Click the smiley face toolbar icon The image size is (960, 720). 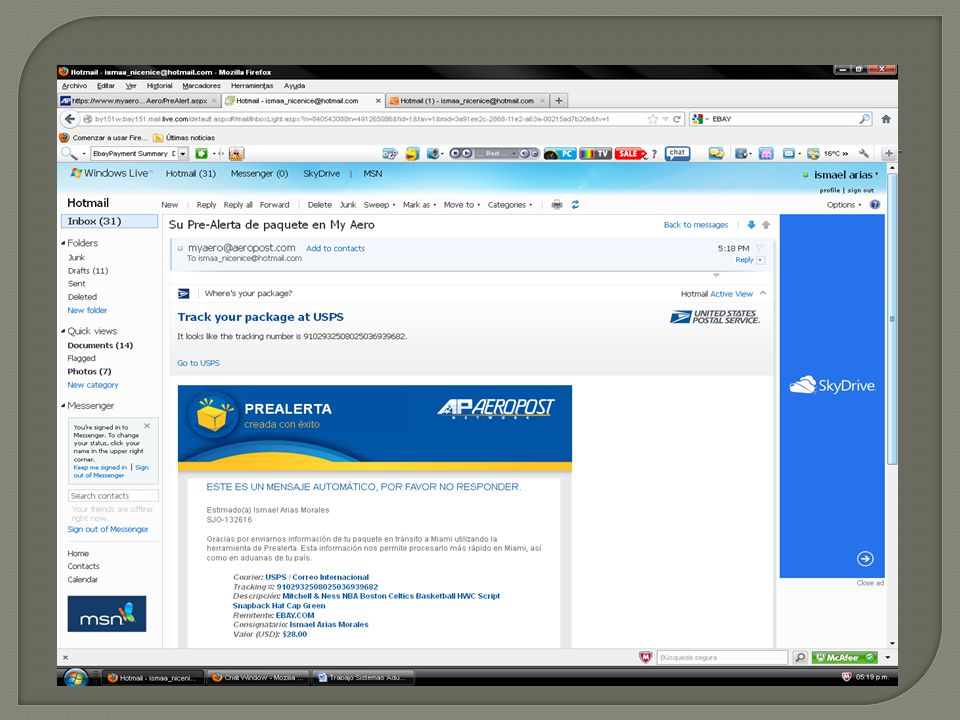pyautogui.click(x=412, y=153)
